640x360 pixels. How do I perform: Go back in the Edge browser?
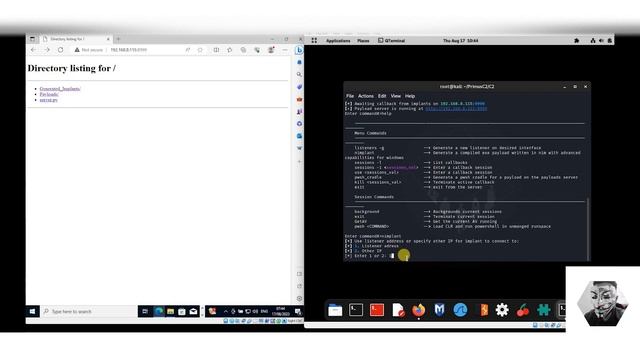[33, 50]
